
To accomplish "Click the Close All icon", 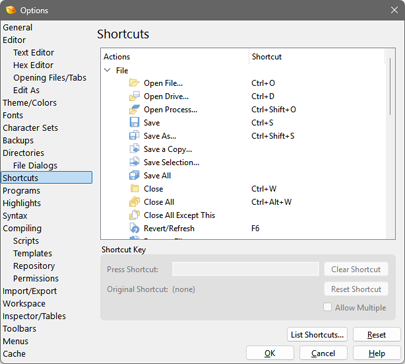I will coord(134,202).
